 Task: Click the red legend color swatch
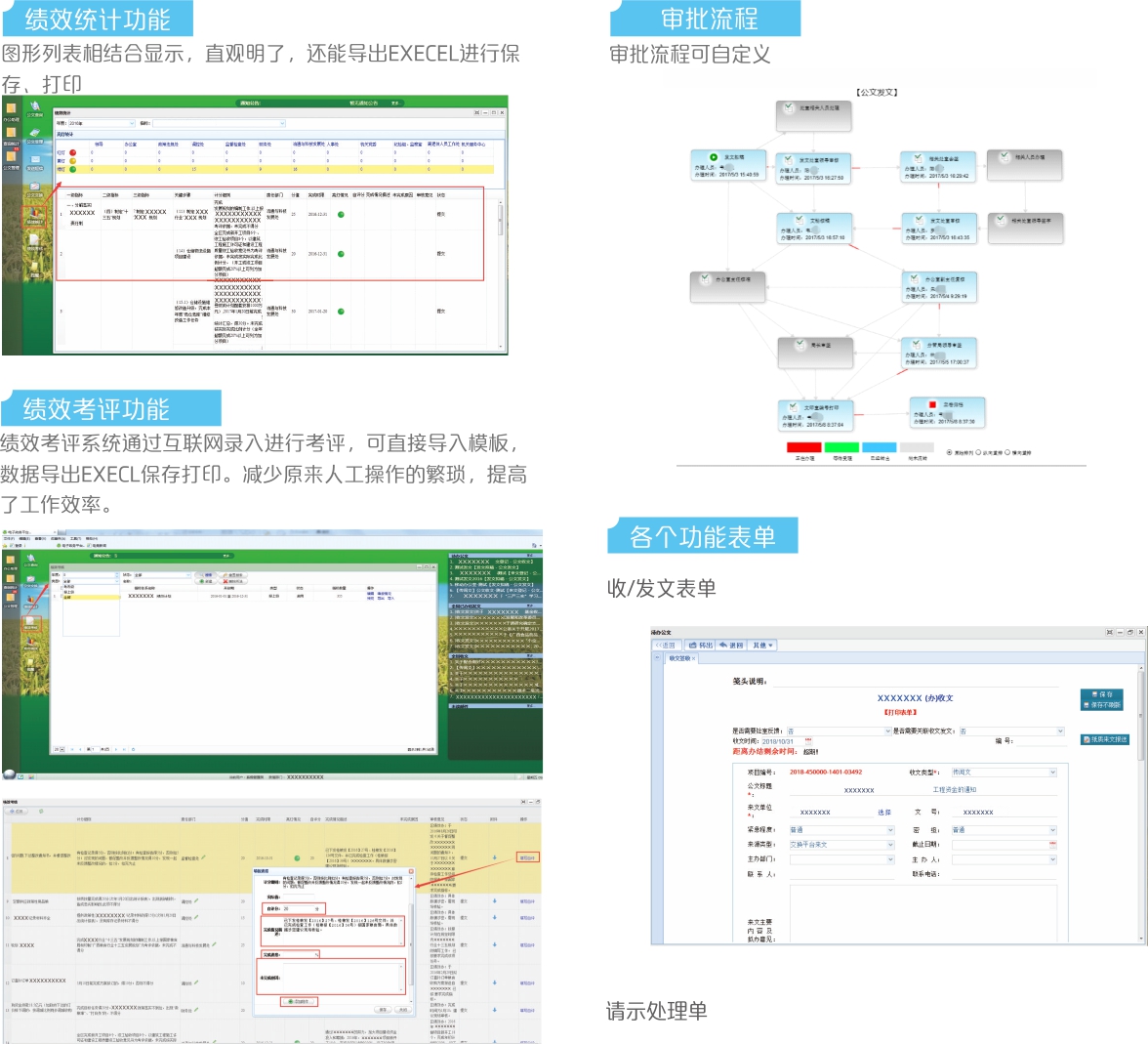(x=804, y=447)
